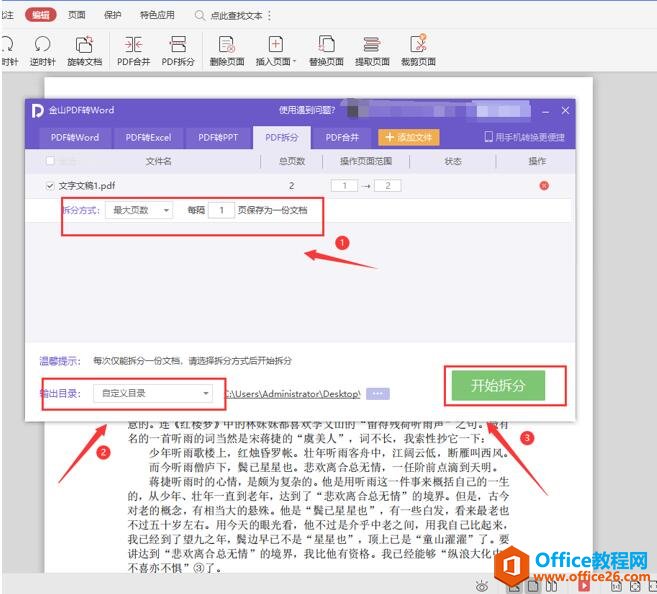Uncheck the 文字文稿1.pdf checkbox
The height and width of the screenshot is (594, 657).
50,186
